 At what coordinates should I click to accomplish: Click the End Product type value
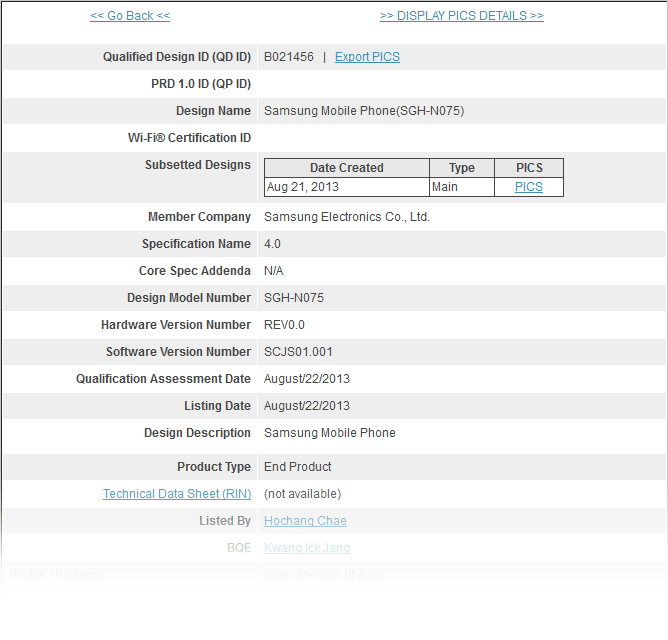[297, 467]
